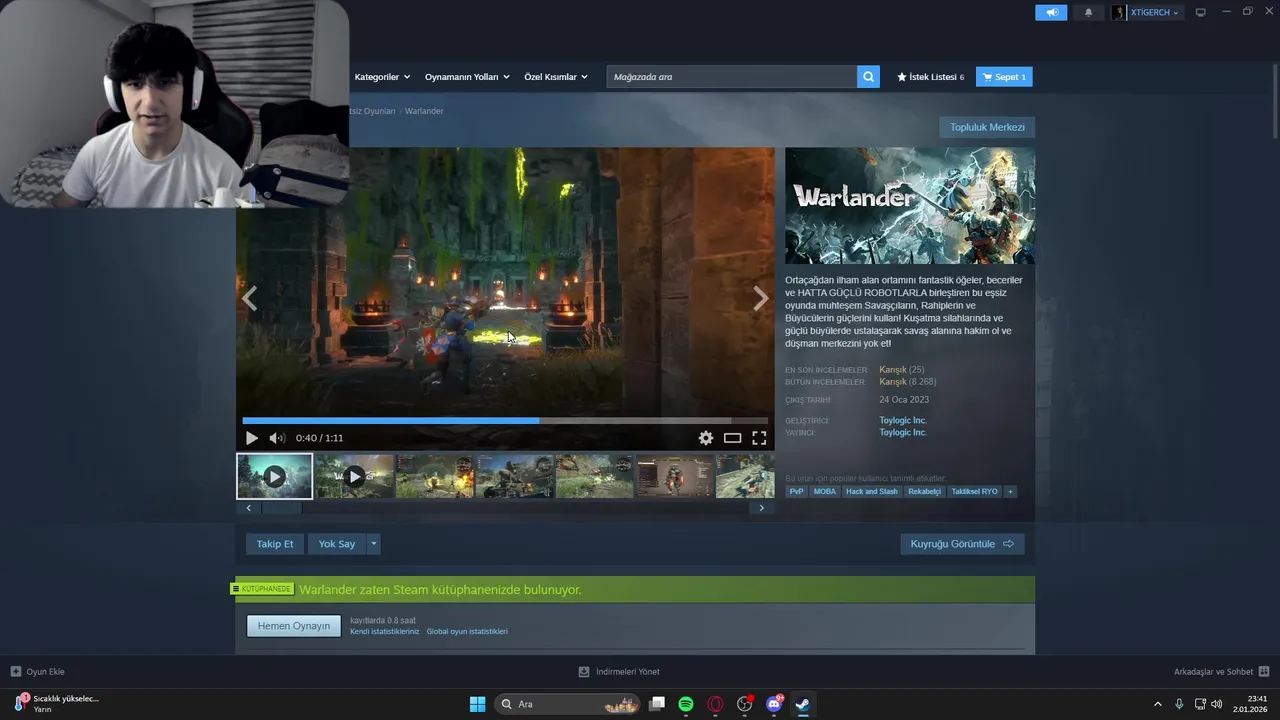Select the Hack and Slash tag
The width and height of the screenshot is (1280, 720).
click(872, 492)
